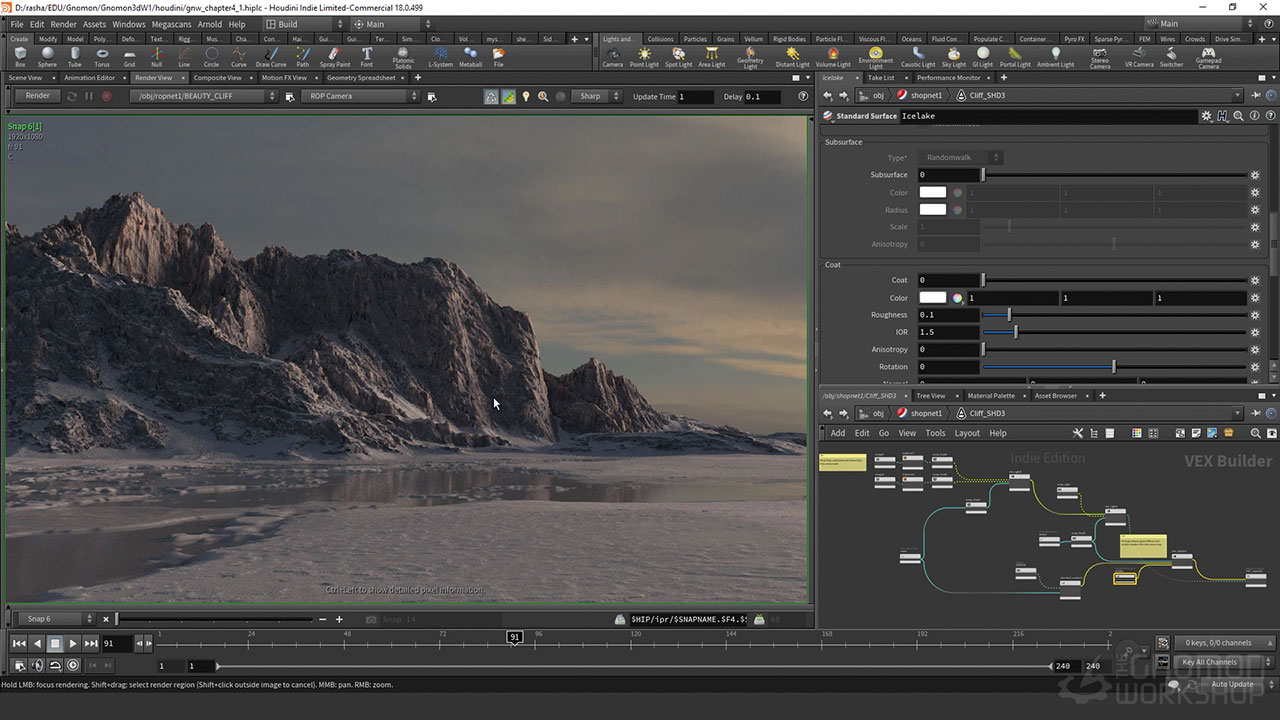Select the Grid shelf tool
The height and width of the screenshot is (720, 1280).
129,57
